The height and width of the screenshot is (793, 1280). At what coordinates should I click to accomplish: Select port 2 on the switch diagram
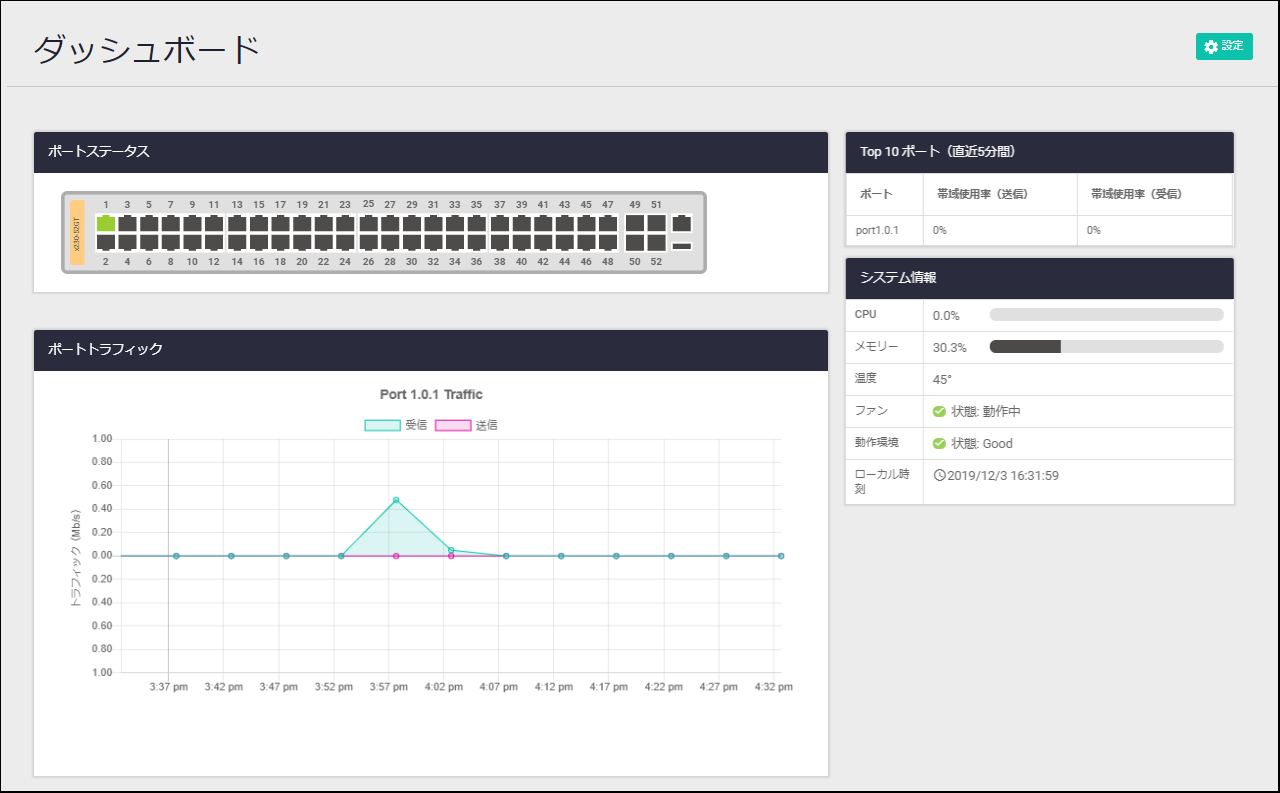click(105, 242)
